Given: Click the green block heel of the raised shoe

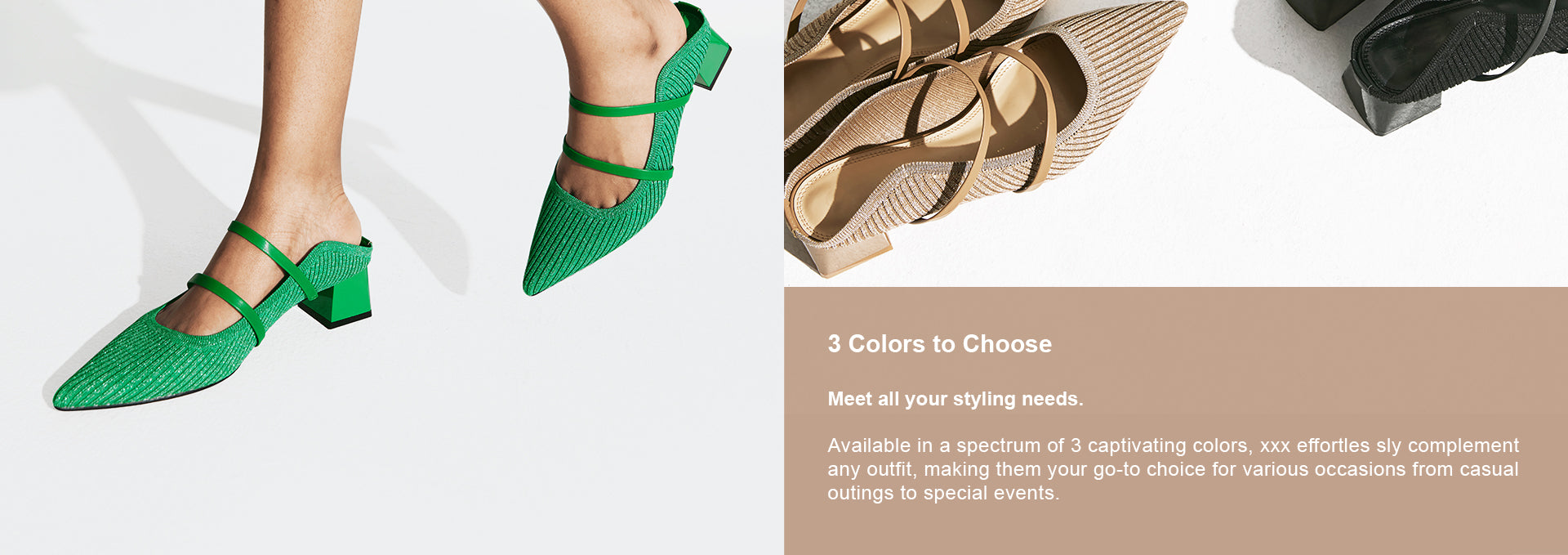Looking at the screenshot, I should (711, 57).
